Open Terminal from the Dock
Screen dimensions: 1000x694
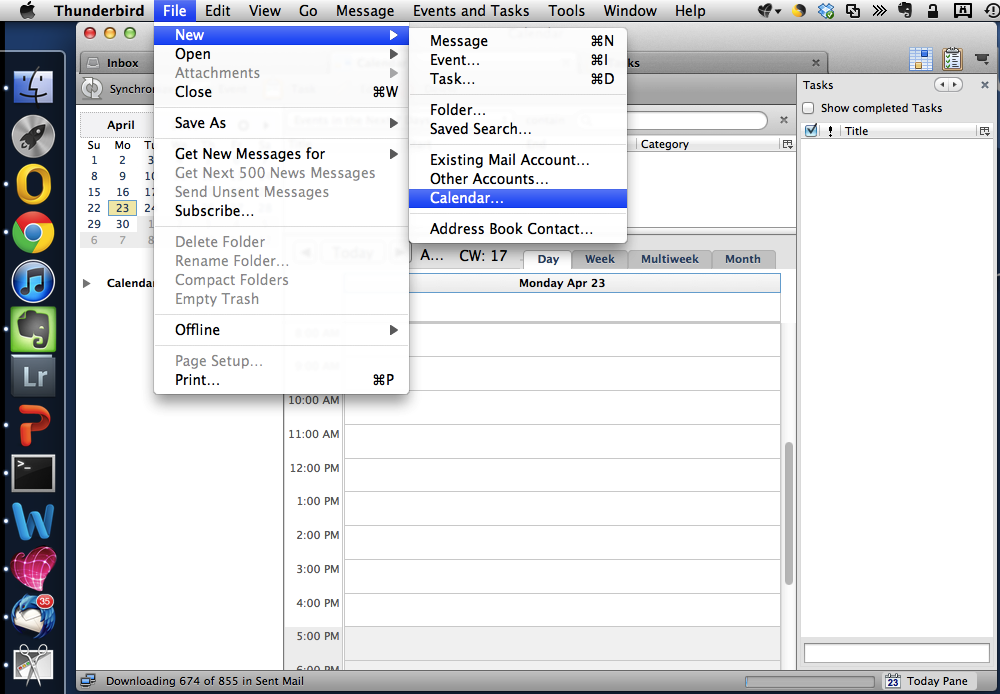pyautogui.click(x=33, y=473)
